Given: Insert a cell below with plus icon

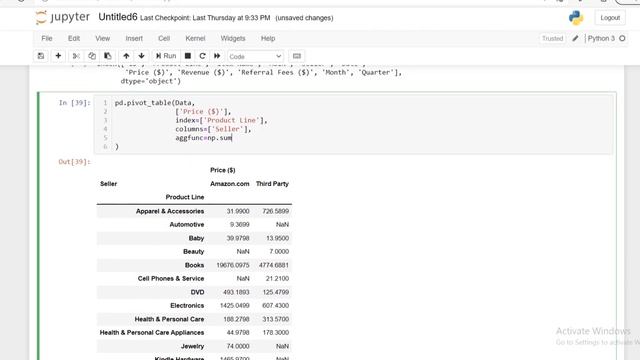Looking at the screenshot, I should tap(58, 56).
